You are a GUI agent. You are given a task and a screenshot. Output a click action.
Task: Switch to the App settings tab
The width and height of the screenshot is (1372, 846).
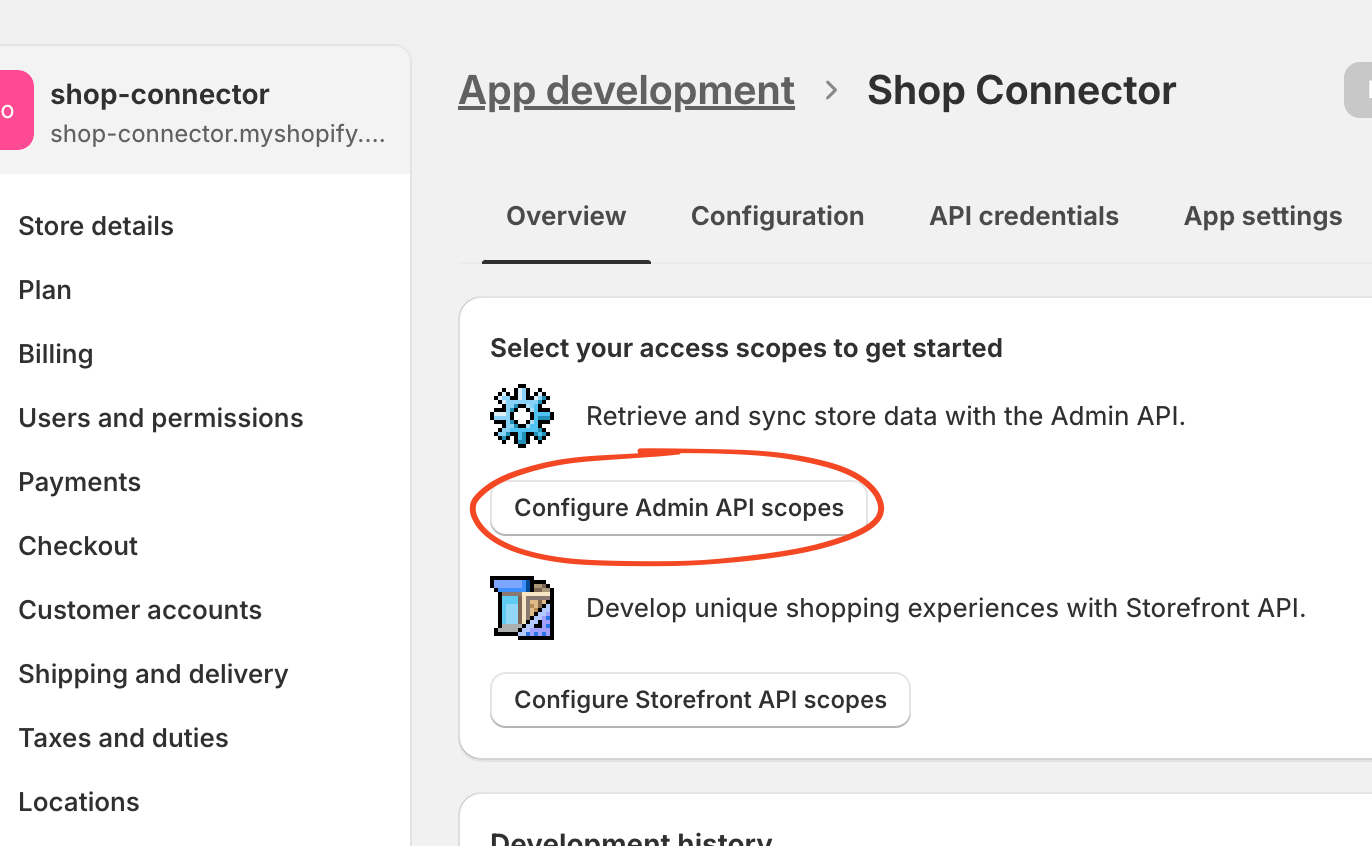(1263, 217)
